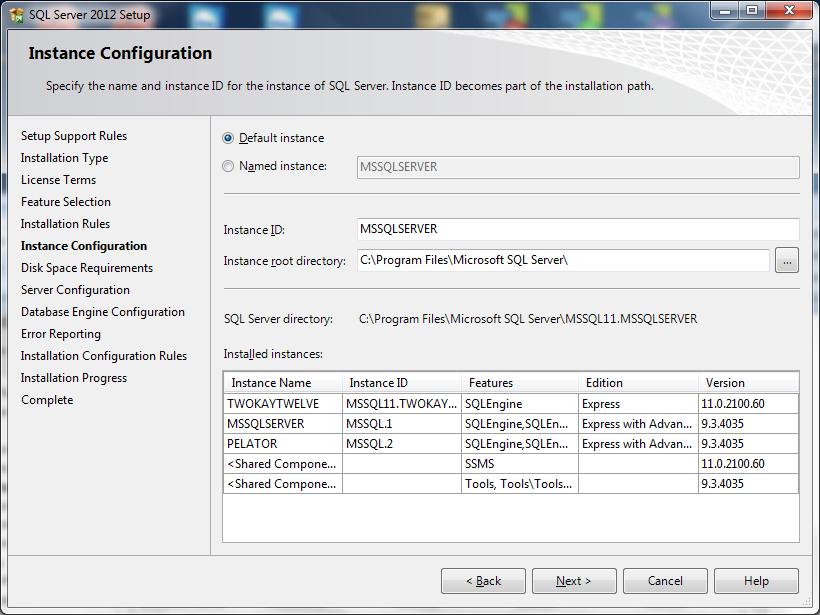Open the Installation Type step

point(64,158)
